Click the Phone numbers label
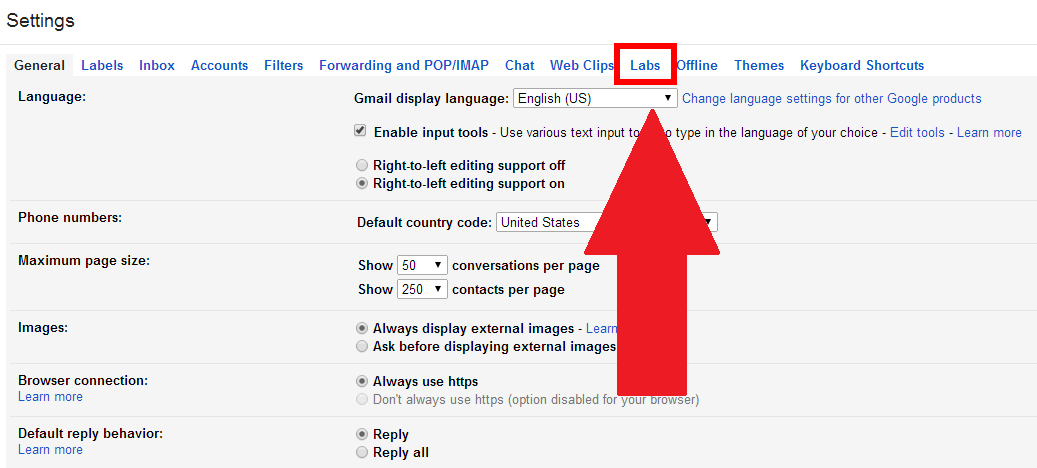The image size is (1037, 468). pos(70,217)
